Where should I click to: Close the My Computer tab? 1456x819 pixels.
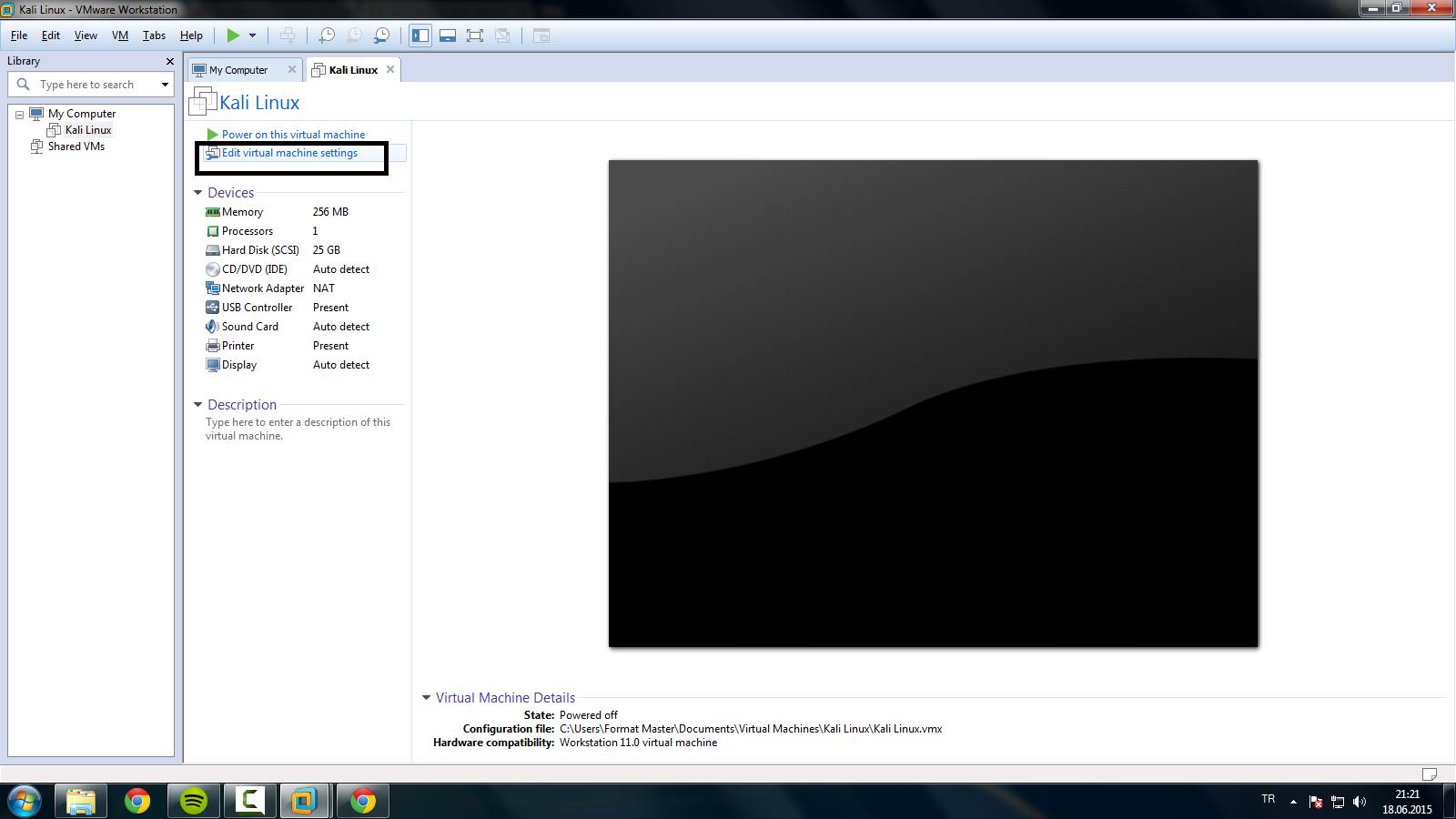click(x=292, y=69)
